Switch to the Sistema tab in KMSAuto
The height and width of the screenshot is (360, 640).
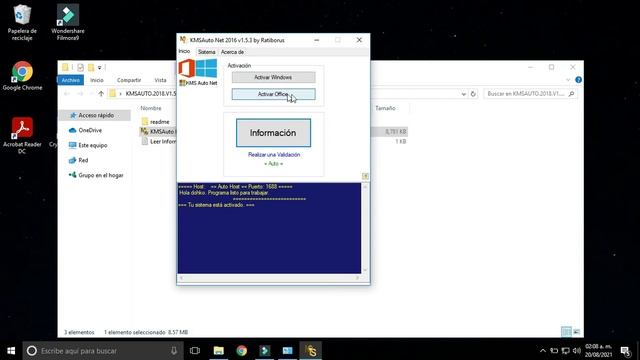pyautogui.click(x=207, y=52)
